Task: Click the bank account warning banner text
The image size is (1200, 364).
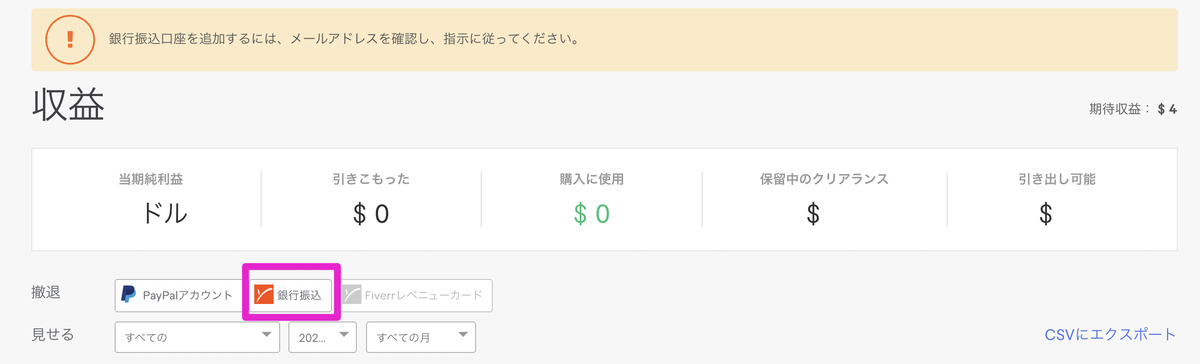Action: [345, 41]
